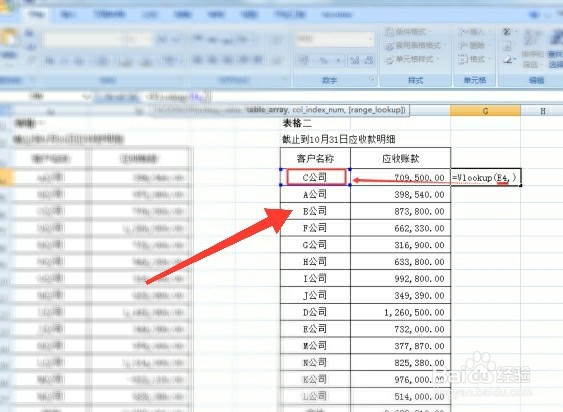Screen dimensions: 563x412
Task: Switch to the Data ribbon tab
Action: pyautogui.click(x=183, y=15)
